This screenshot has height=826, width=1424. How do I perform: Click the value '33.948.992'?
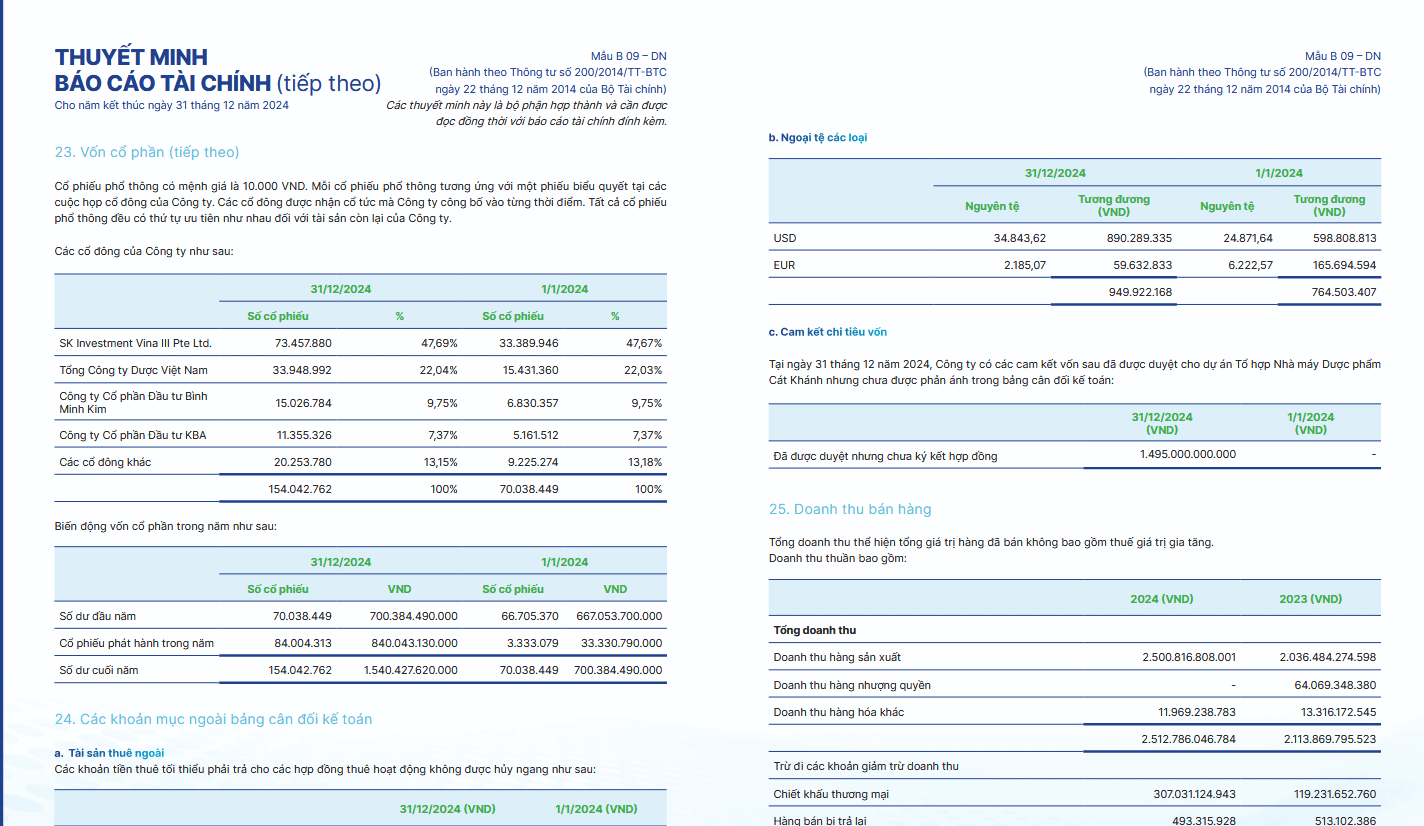[x=303, y=370]
